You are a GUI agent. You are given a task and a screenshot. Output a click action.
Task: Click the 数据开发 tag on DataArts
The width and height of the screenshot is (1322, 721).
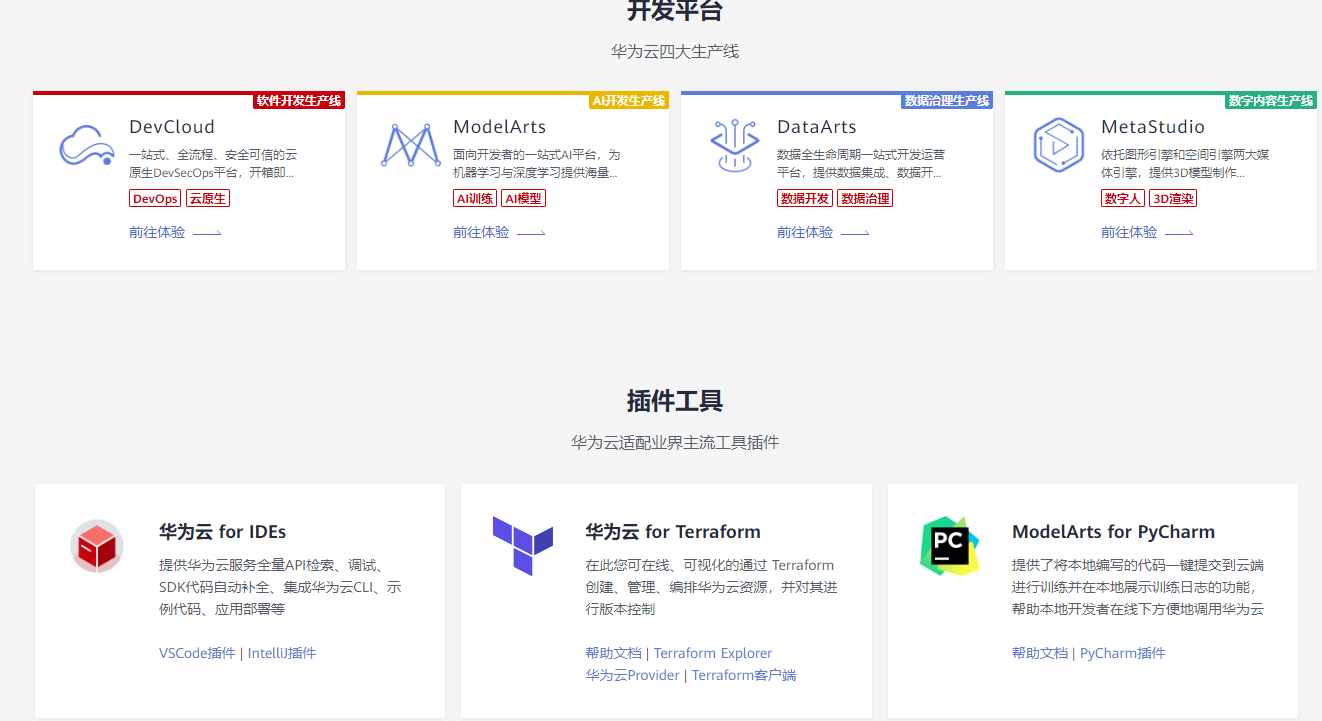pos(805,198)
